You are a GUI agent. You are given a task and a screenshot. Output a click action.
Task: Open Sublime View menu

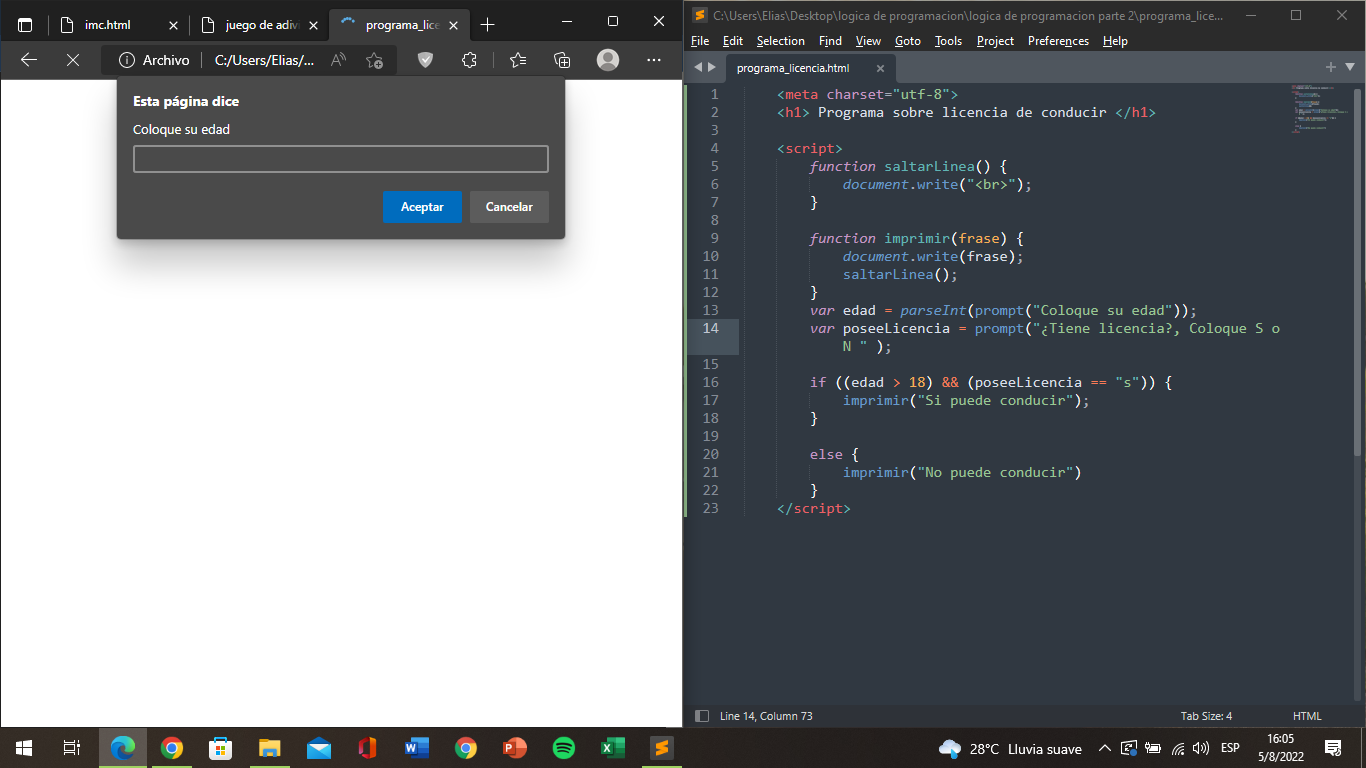[868, 41]
